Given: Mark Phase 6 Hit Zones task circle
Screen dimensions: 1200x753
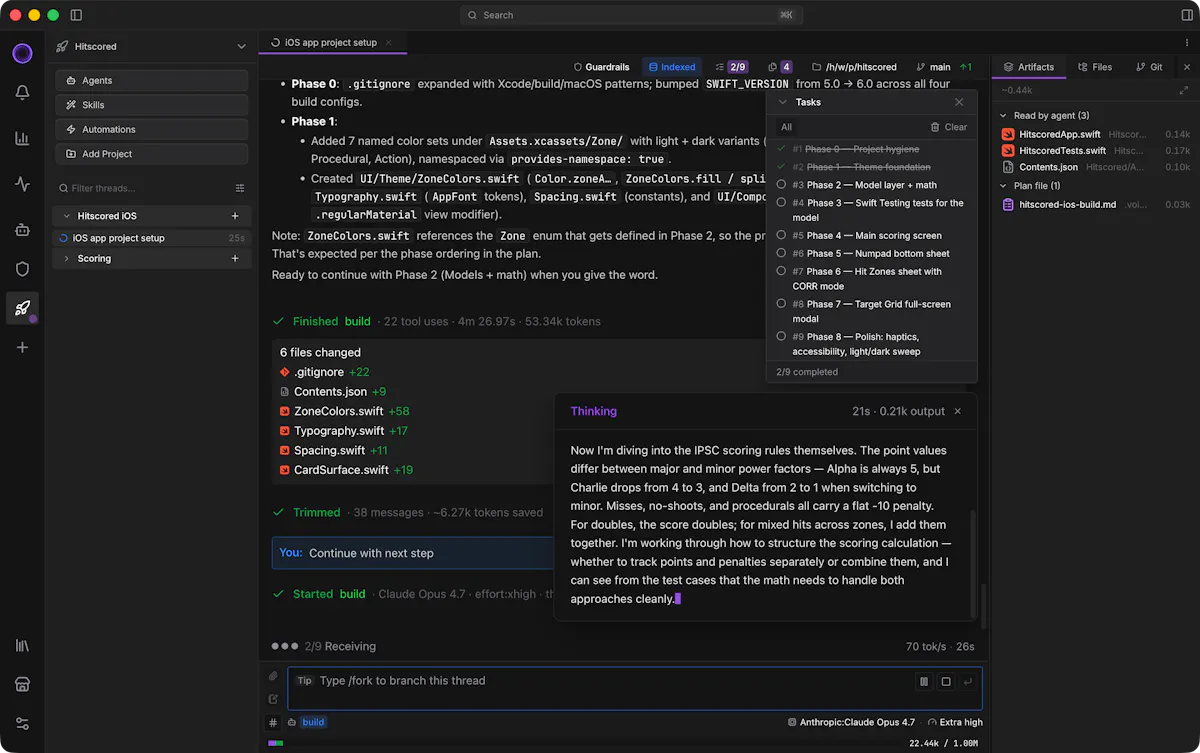Looking at the screenshot, I should click(x=781, y=271).
